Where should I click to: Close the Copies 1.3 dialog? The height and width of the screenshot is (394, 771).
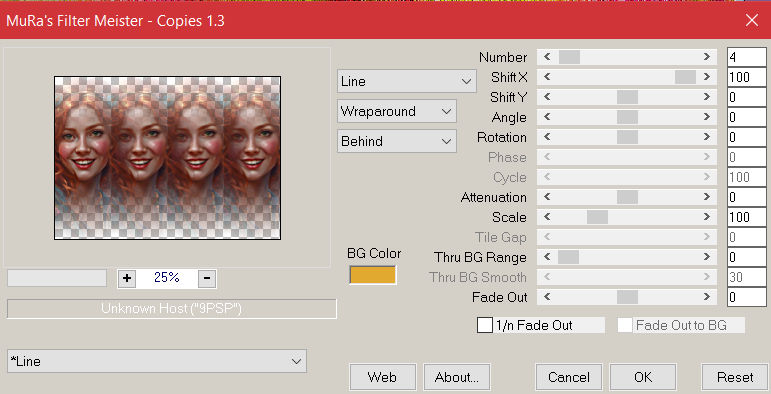click(x=751, y=20)
